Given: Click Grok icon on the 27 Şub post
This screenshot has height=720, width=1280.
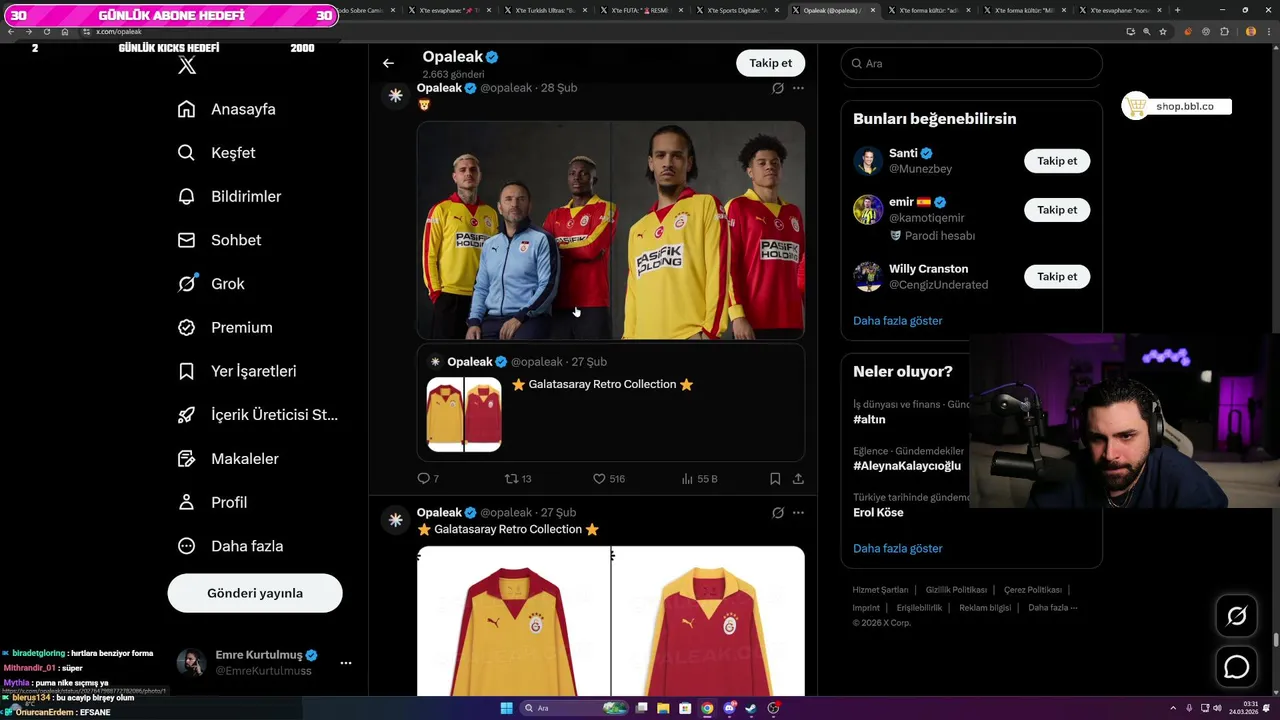Looking at the screenshot, I should (777, 513).
